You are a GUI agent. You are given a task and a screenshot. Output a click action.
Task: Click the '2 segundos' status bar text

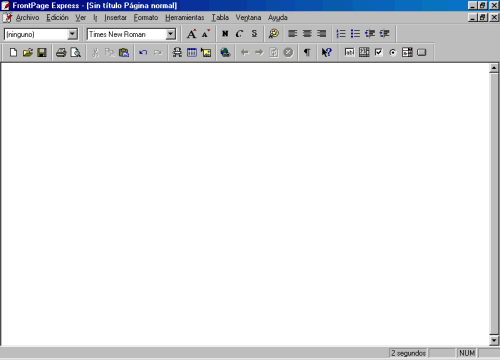click(408, 353)
